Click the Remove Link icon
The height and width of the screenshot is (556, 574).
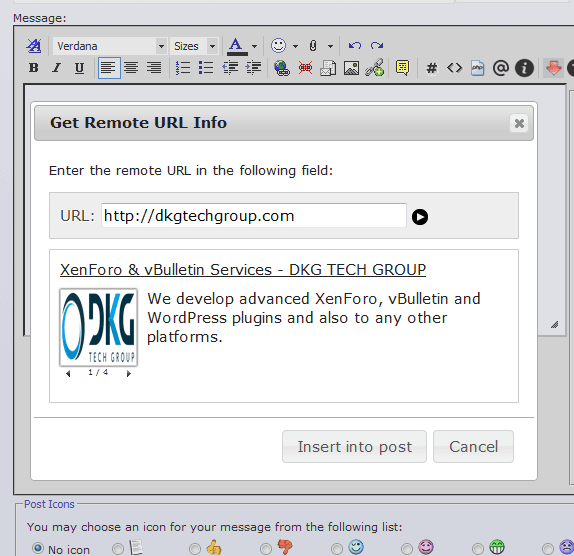305,68
